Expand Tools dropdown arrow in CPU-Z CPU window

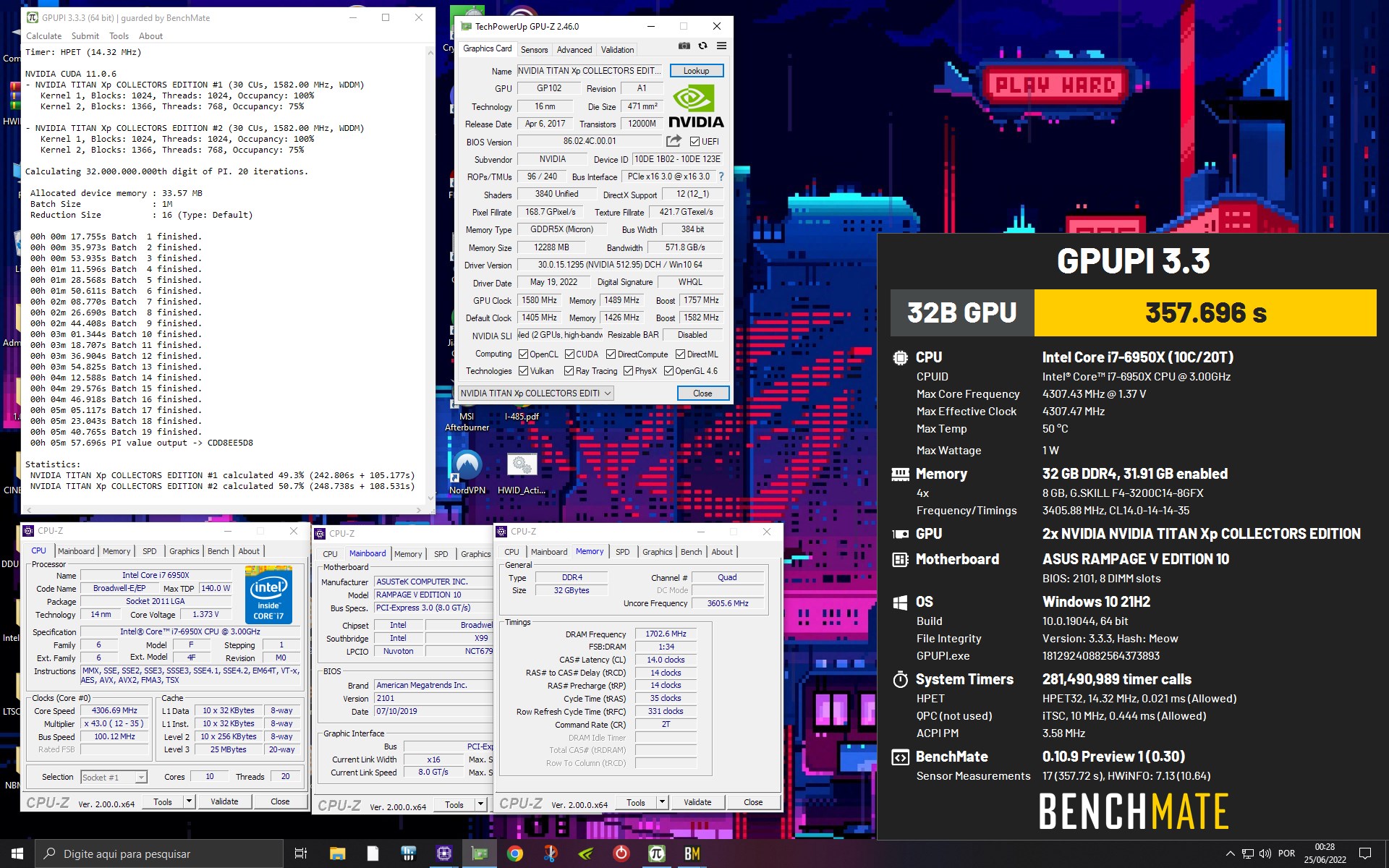pyautogui.click(x=189, y=801)
